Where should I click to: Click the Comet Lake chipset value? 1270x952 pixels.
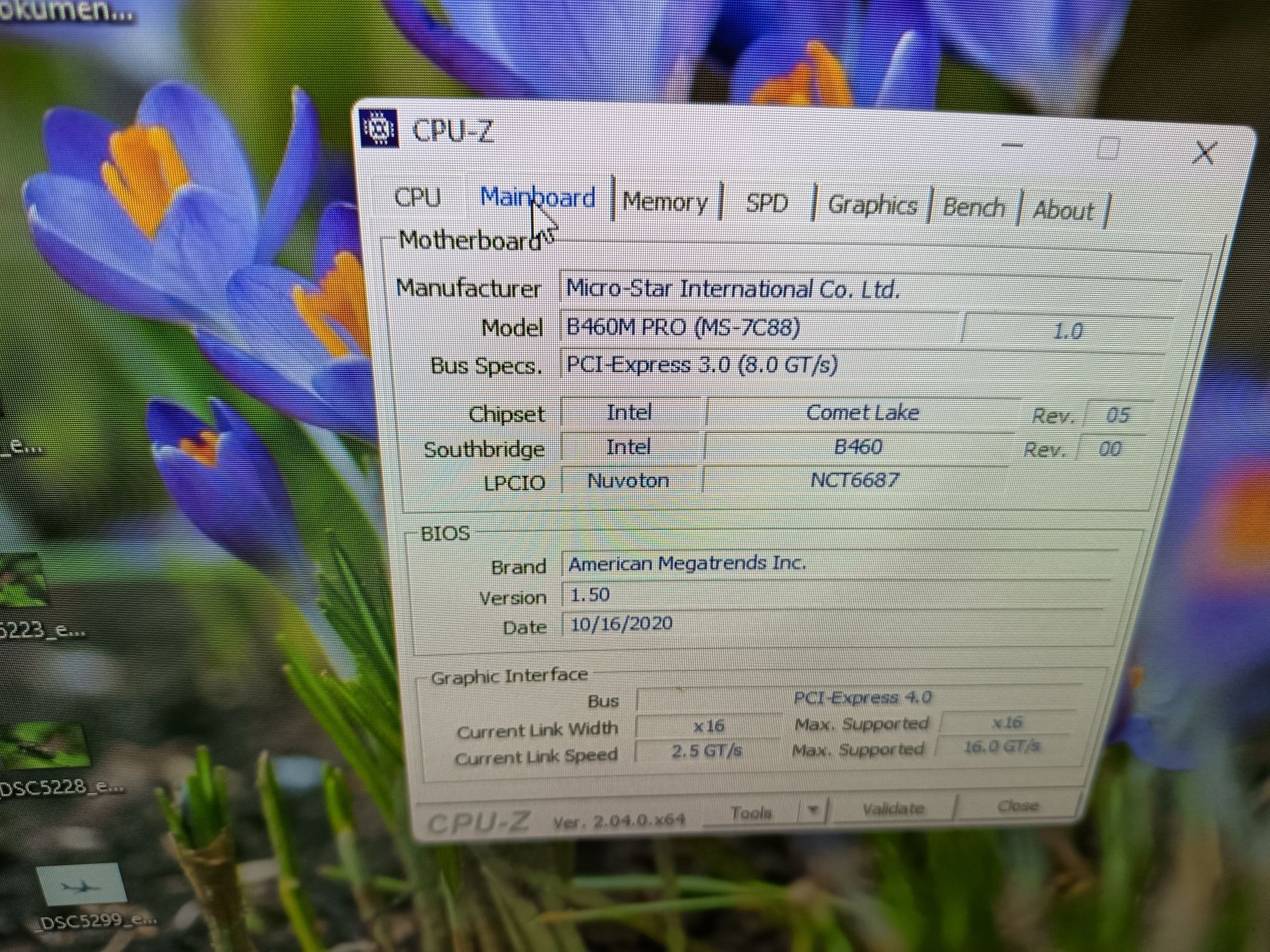(x=862, y=413)
